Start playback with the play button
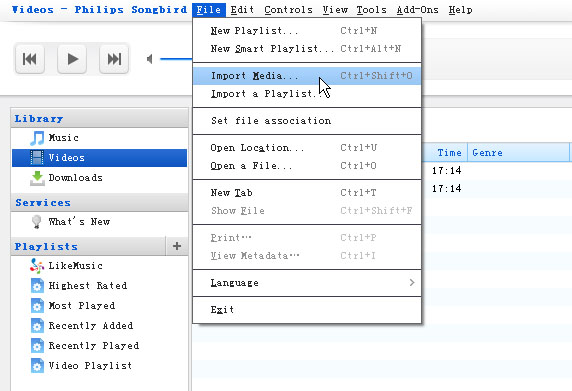This screenshot has height=391, width=572. point(72,59)
